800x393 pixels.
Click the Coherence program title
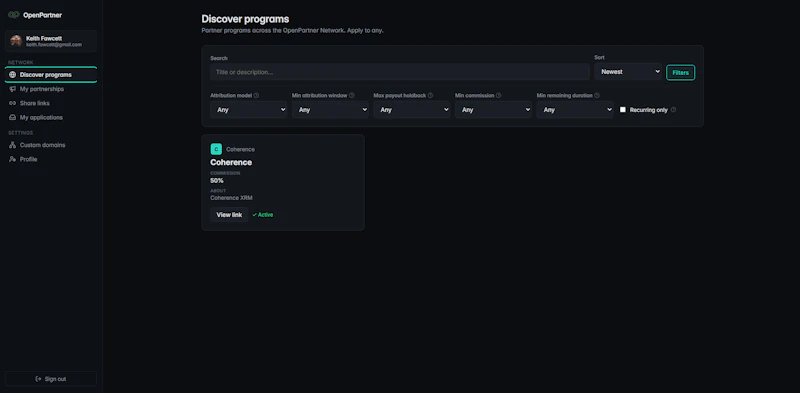point(231,162)
